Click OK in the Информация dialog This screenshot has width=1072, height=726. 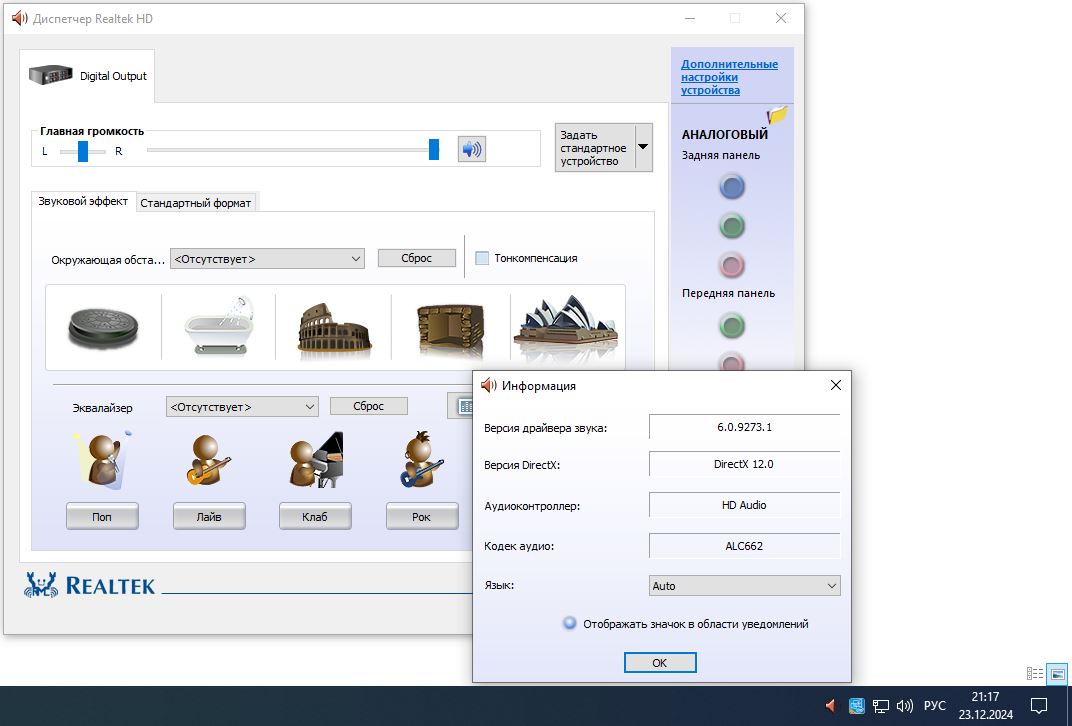tap(660, 662)
